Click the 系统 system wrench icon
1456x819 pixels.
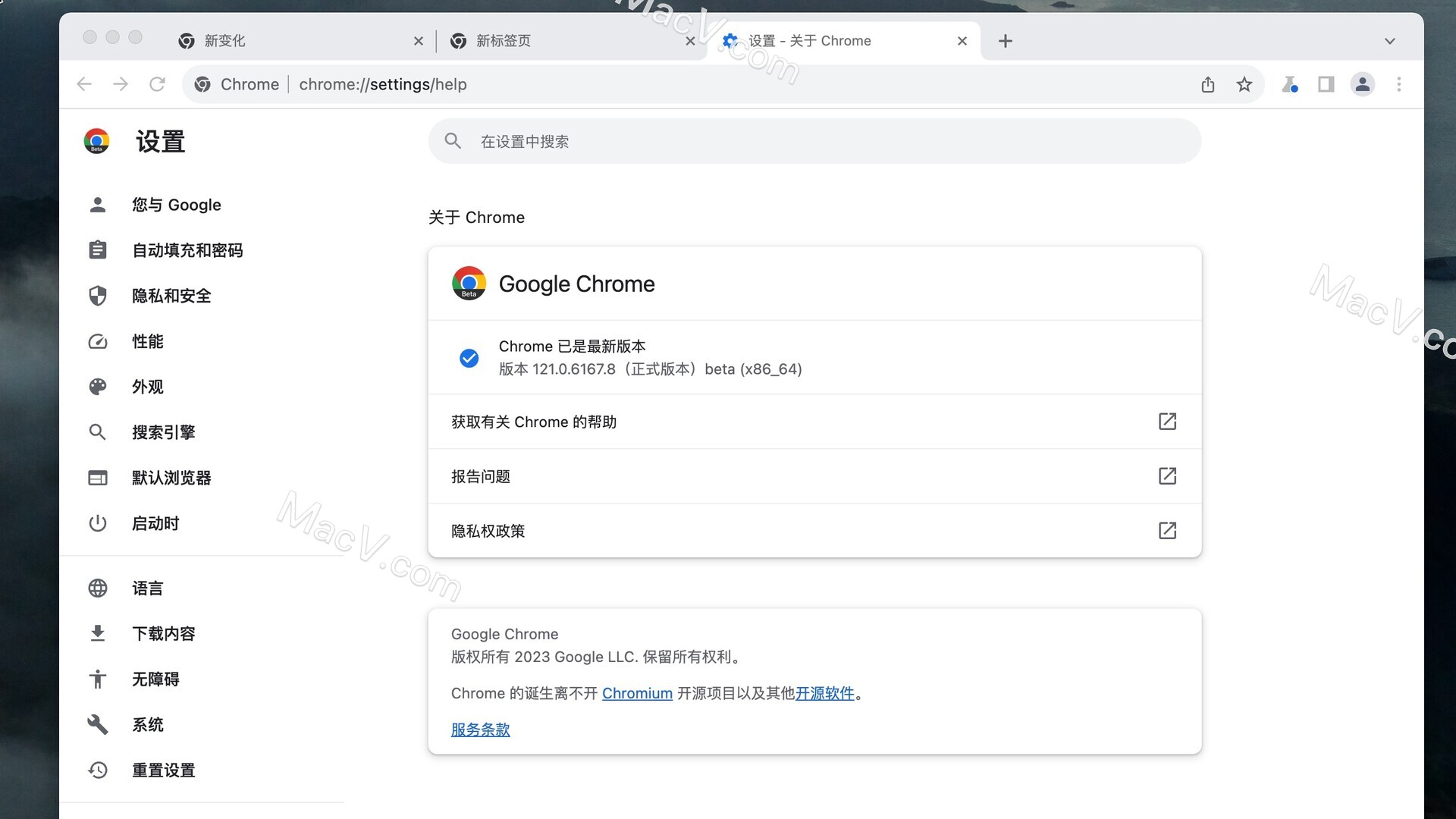coord(97,724)
